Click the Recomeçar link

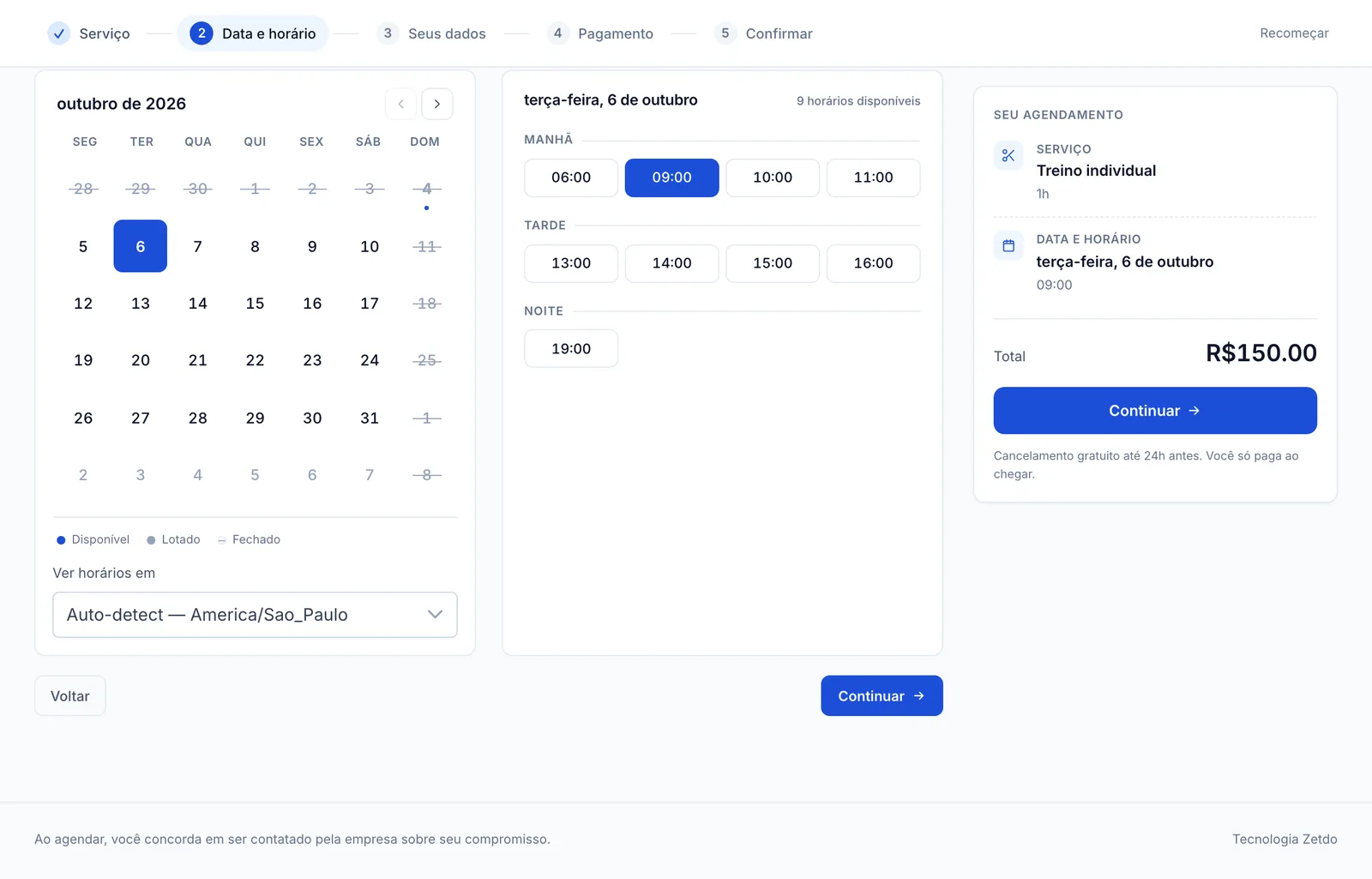point(1294,33)
